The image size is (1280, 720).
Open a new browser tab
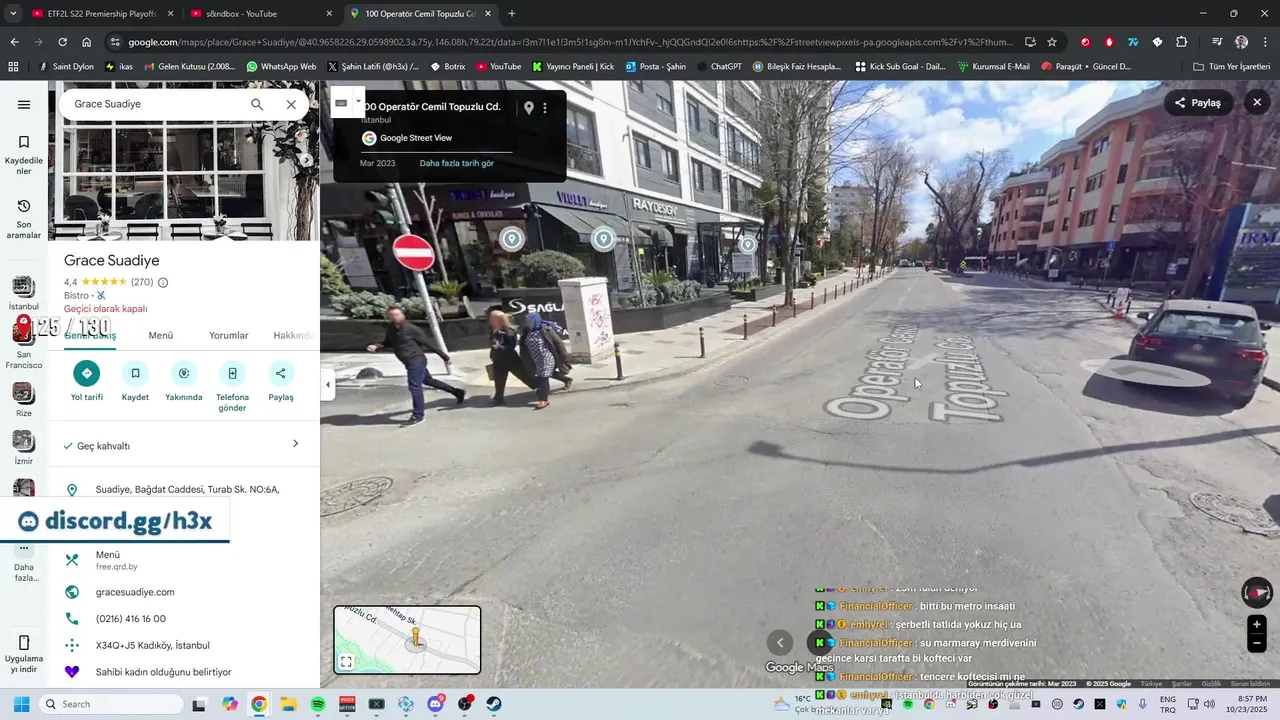click(x=512, y=14)
